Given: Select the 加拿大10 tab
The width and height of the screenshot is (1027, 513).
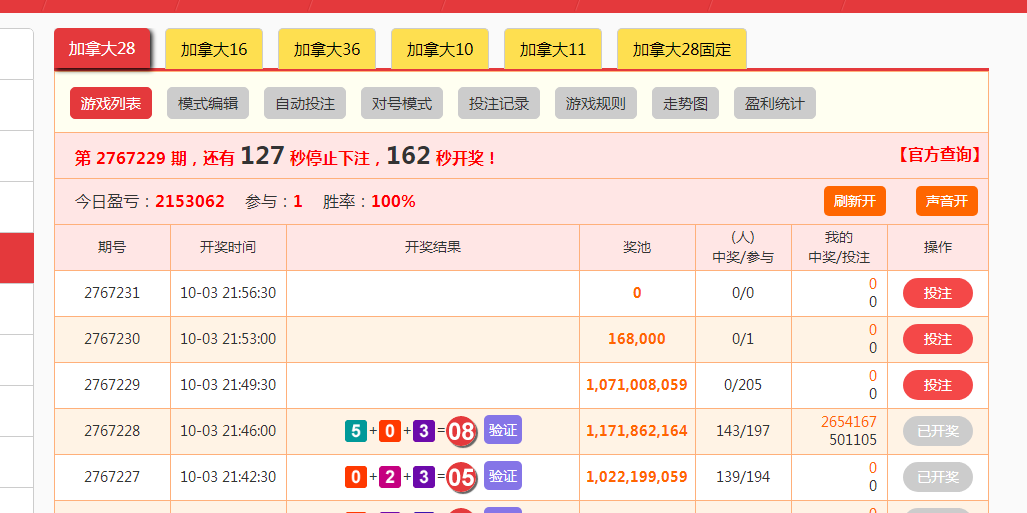Looking at the screenshot, I should tap(440, 49).
